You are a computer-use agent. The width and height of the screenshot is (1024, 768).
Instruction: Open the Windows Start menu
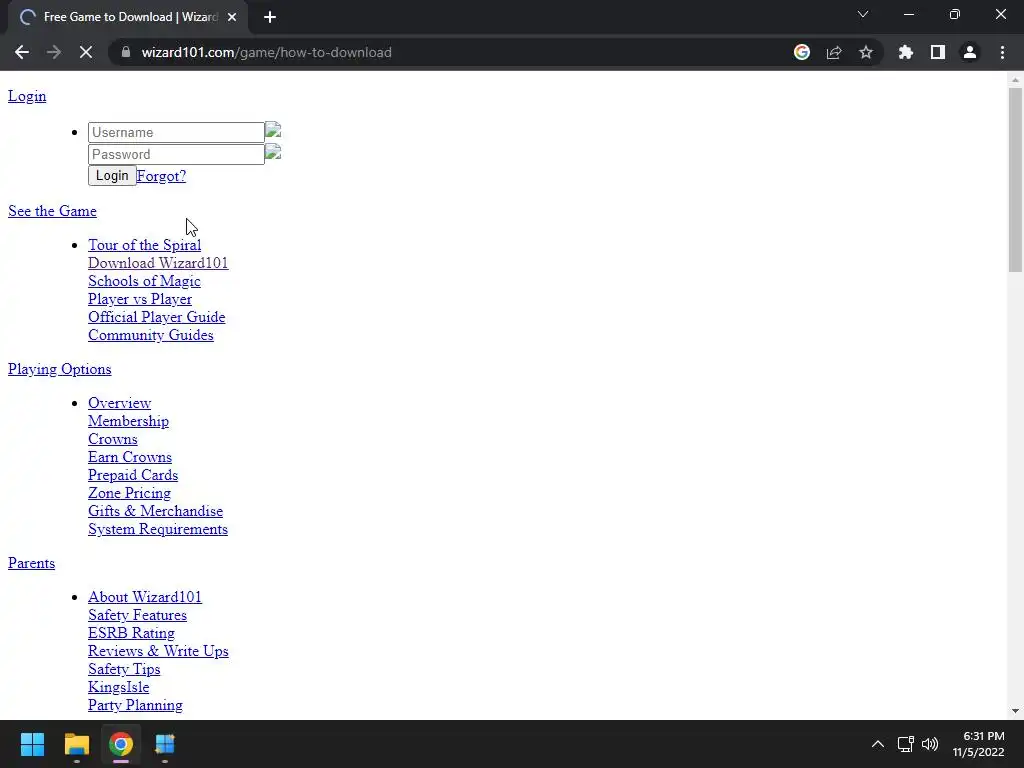tap(32, 744)
